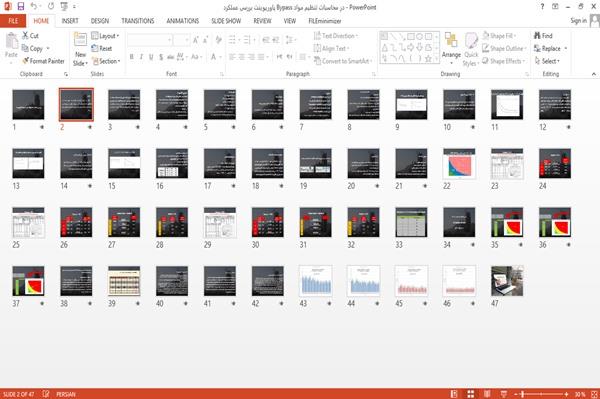This screenshot has width=600, height=399.
Task: Expand the Section dropdown
Action: [x=106, y=61]
